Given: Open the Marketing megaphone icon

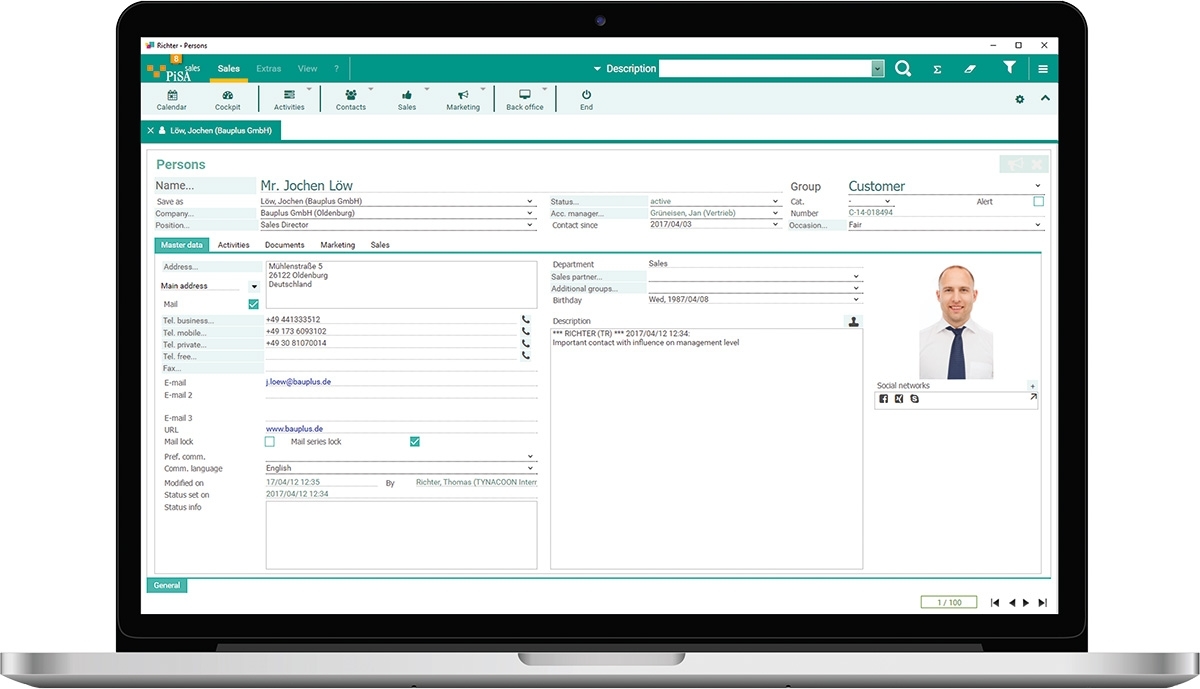Looking at the screenshot, I should (463, 99).
